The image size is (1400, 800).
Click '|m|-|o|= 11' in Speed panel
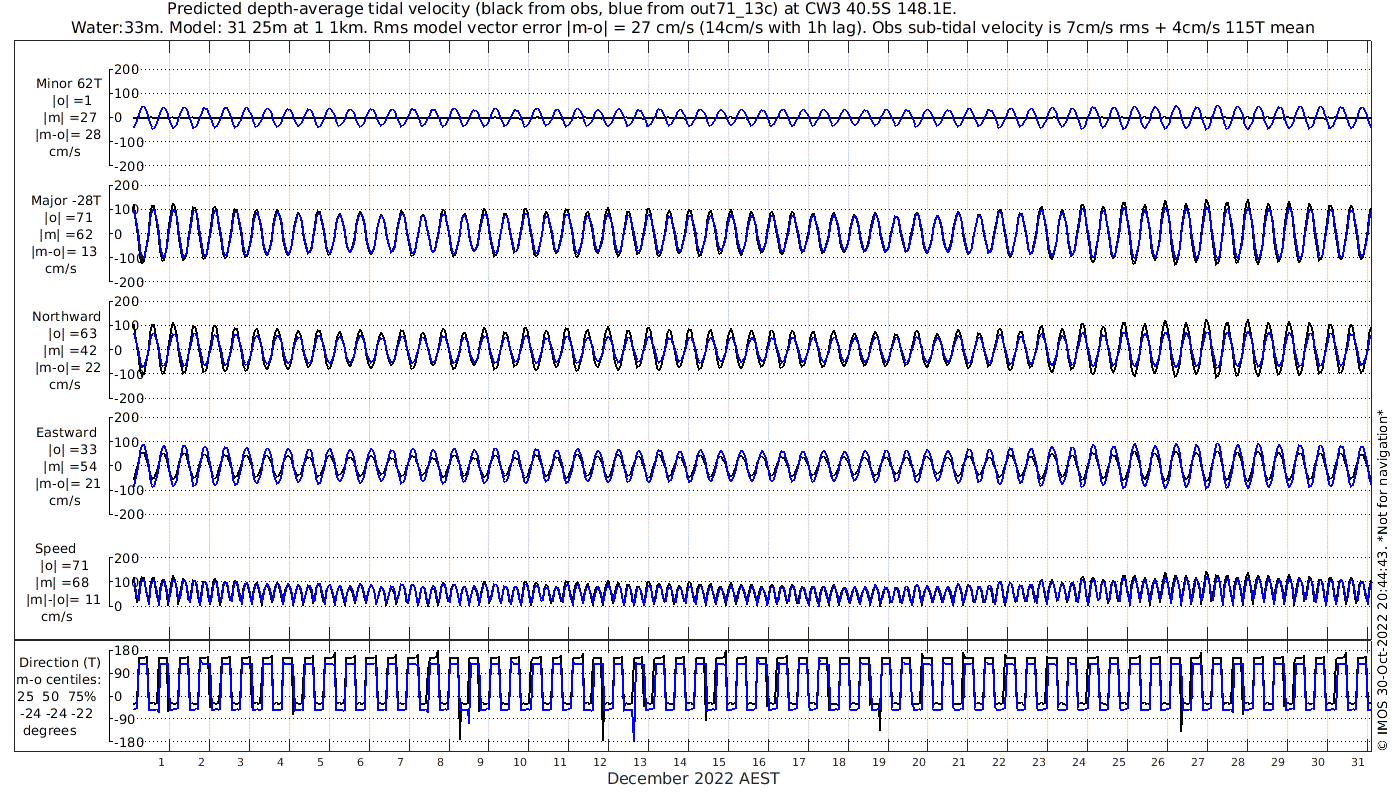click(x=65, y=600)
